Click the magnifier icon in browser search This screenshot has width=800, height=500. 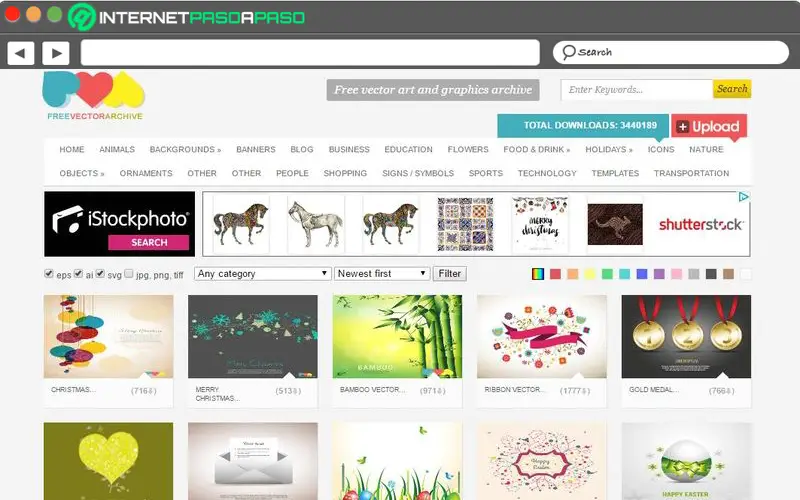pyautogui.click(x=568, y=52)
